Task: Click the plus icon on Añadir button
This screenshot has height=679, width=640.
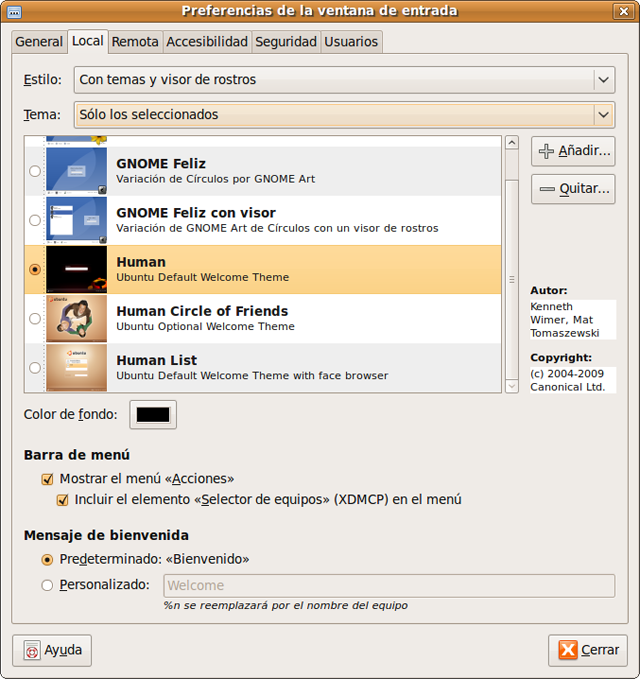Action: [546, 151]
